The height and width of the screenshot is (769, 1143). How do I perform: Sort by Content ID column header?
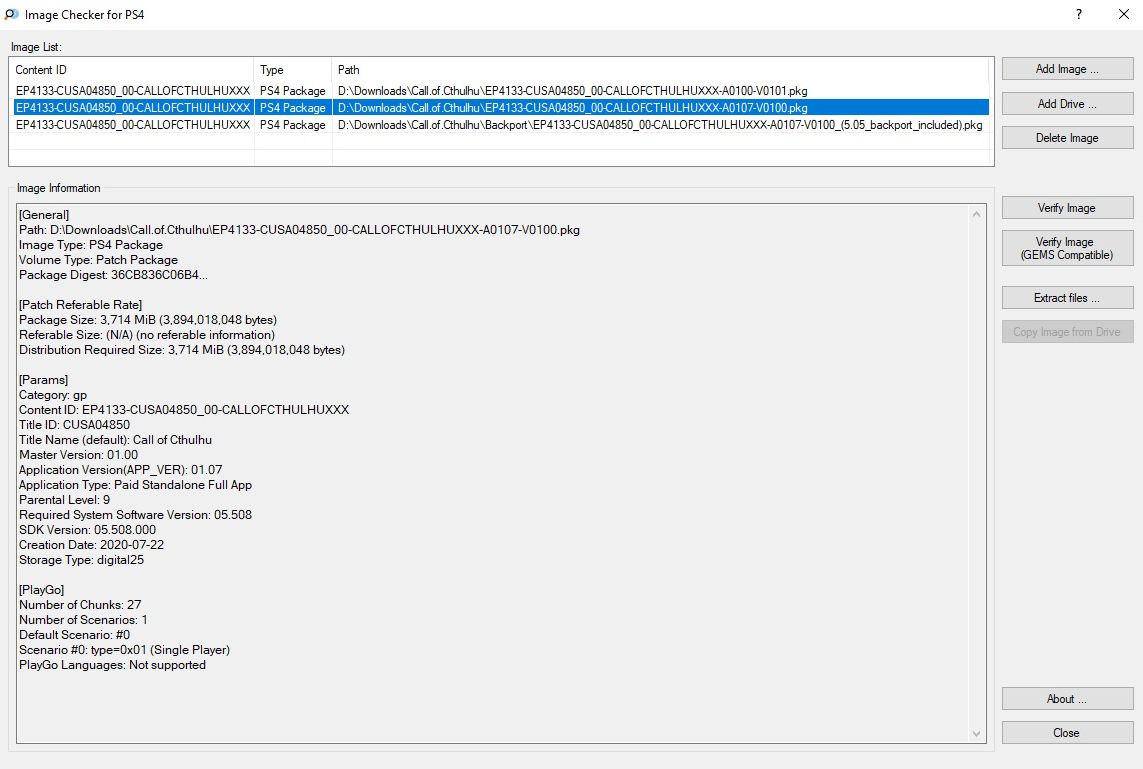(133, 70)
